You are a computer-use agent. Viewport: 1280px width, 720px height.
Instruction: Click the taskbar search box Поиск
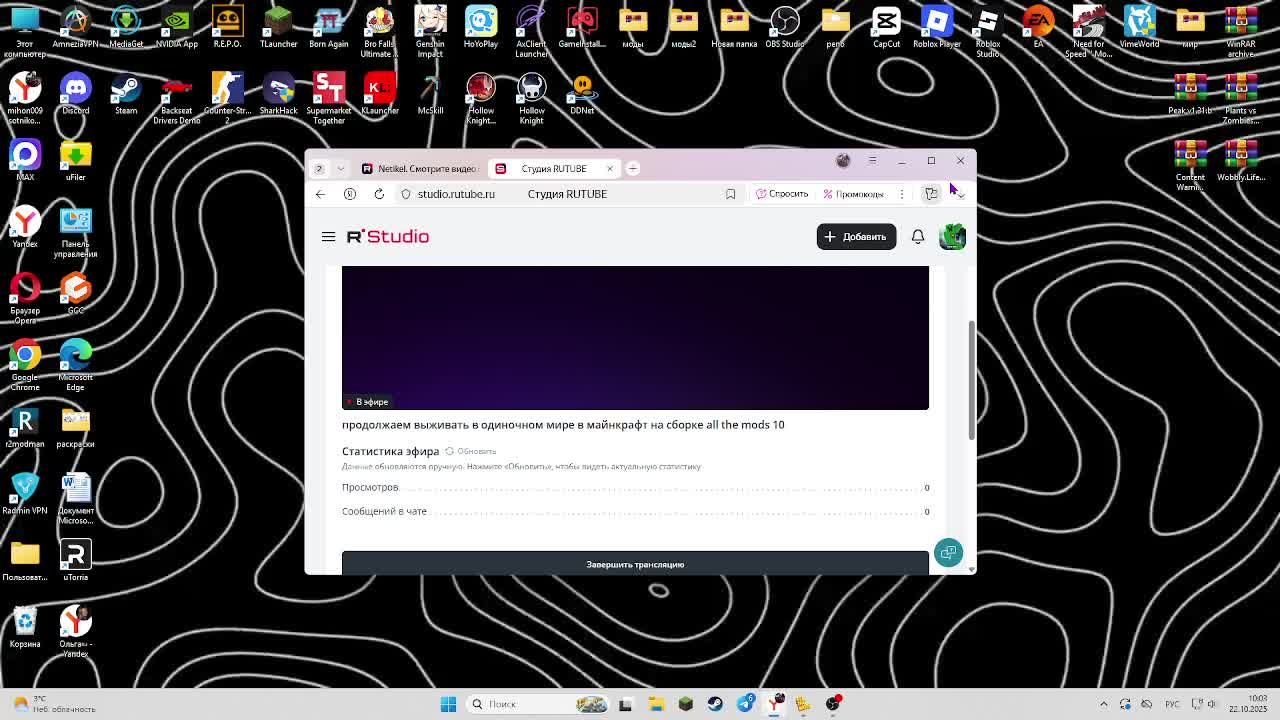coord(538,704)
